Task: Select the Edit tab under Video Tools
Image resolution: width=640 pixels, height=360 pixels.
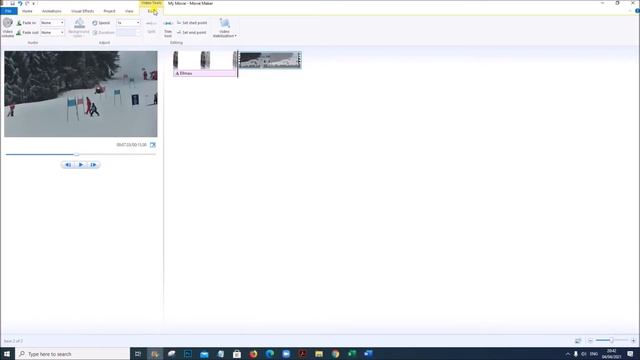Action: pos(152,11)
